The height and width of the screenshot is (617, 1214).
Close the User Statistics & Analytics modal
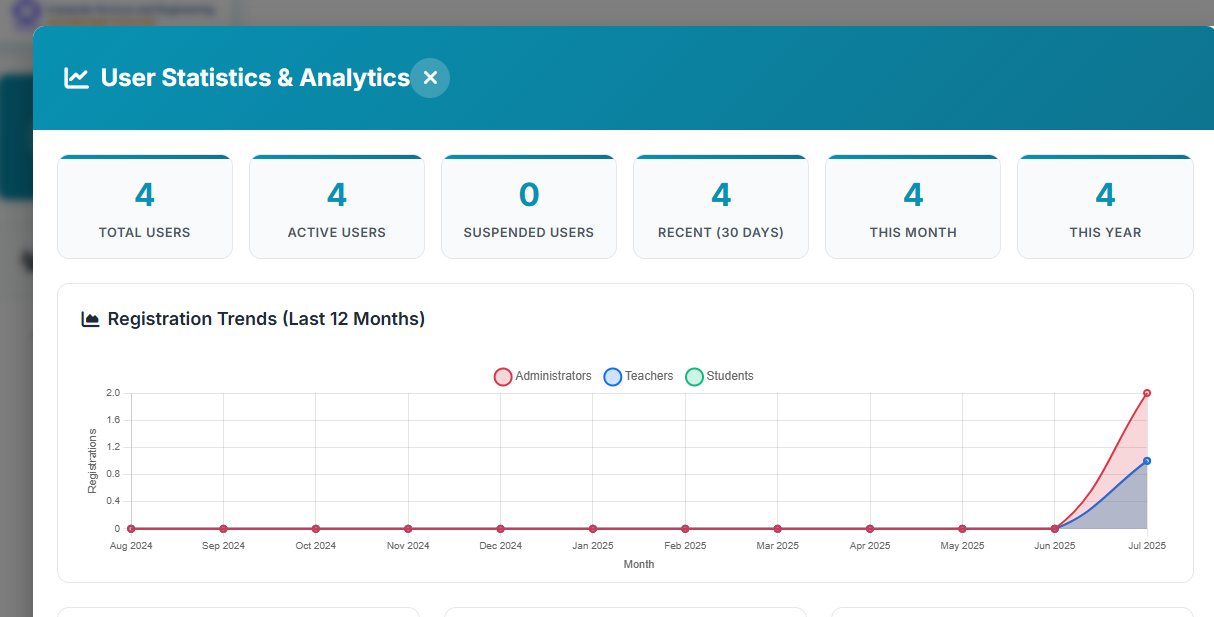(430, 78)
